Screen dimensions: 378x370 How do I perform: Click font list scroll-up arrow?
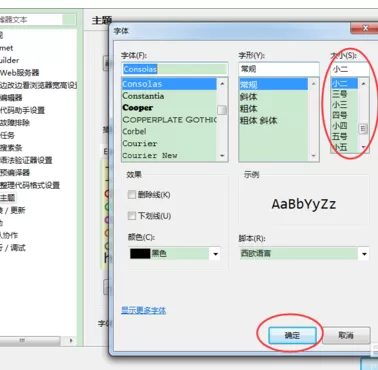click(x=222, y=83)
